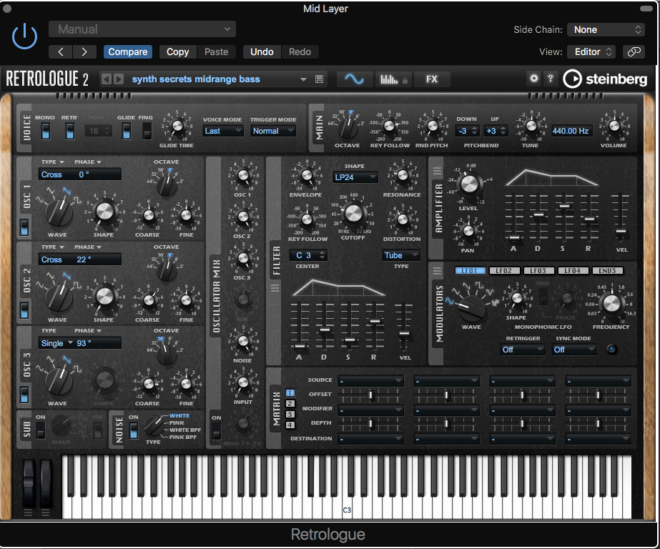Click the Tune field showing 440.00 Hz

pyautogui.click(x=573, y=130)
